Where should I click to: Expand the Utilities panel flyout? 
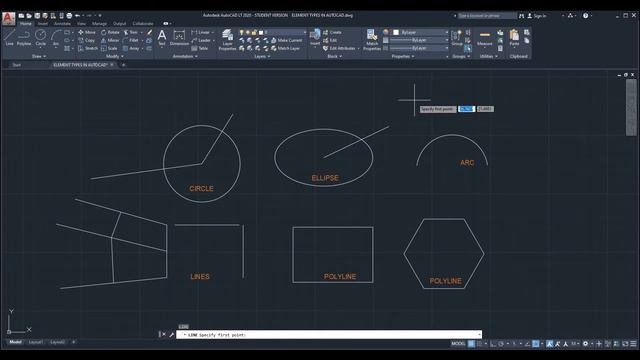[489, 56]
